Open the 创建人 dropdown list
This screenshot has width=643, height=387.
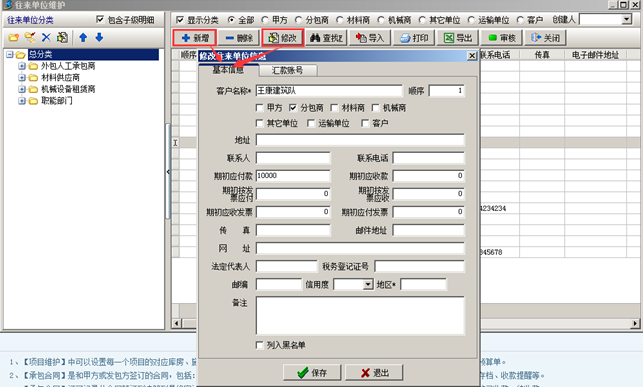coord(626,19)
